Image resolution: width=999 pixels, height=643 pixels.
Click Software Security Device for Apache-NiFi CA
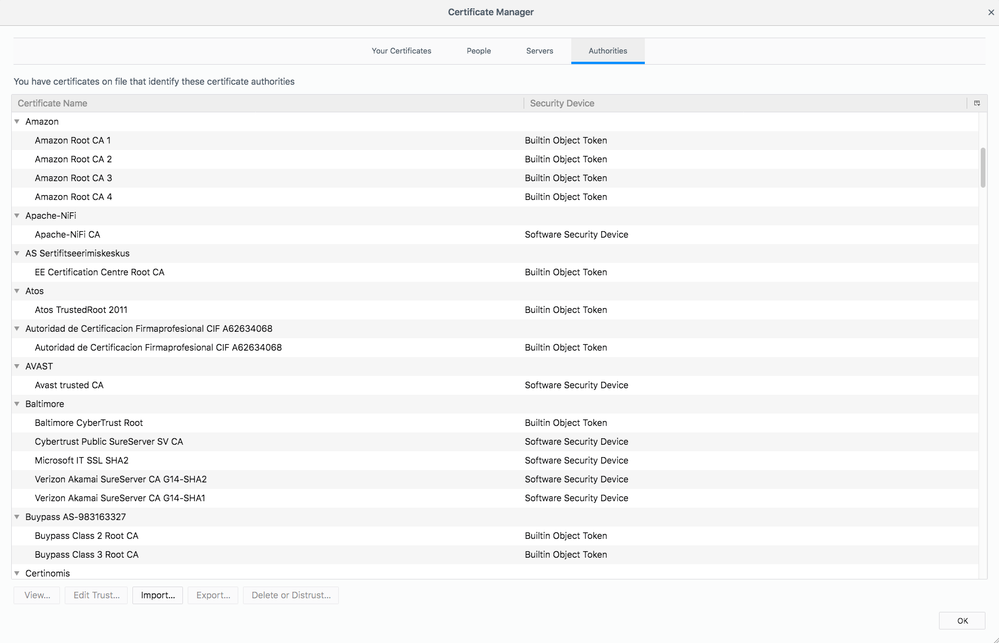coord(577,235)
